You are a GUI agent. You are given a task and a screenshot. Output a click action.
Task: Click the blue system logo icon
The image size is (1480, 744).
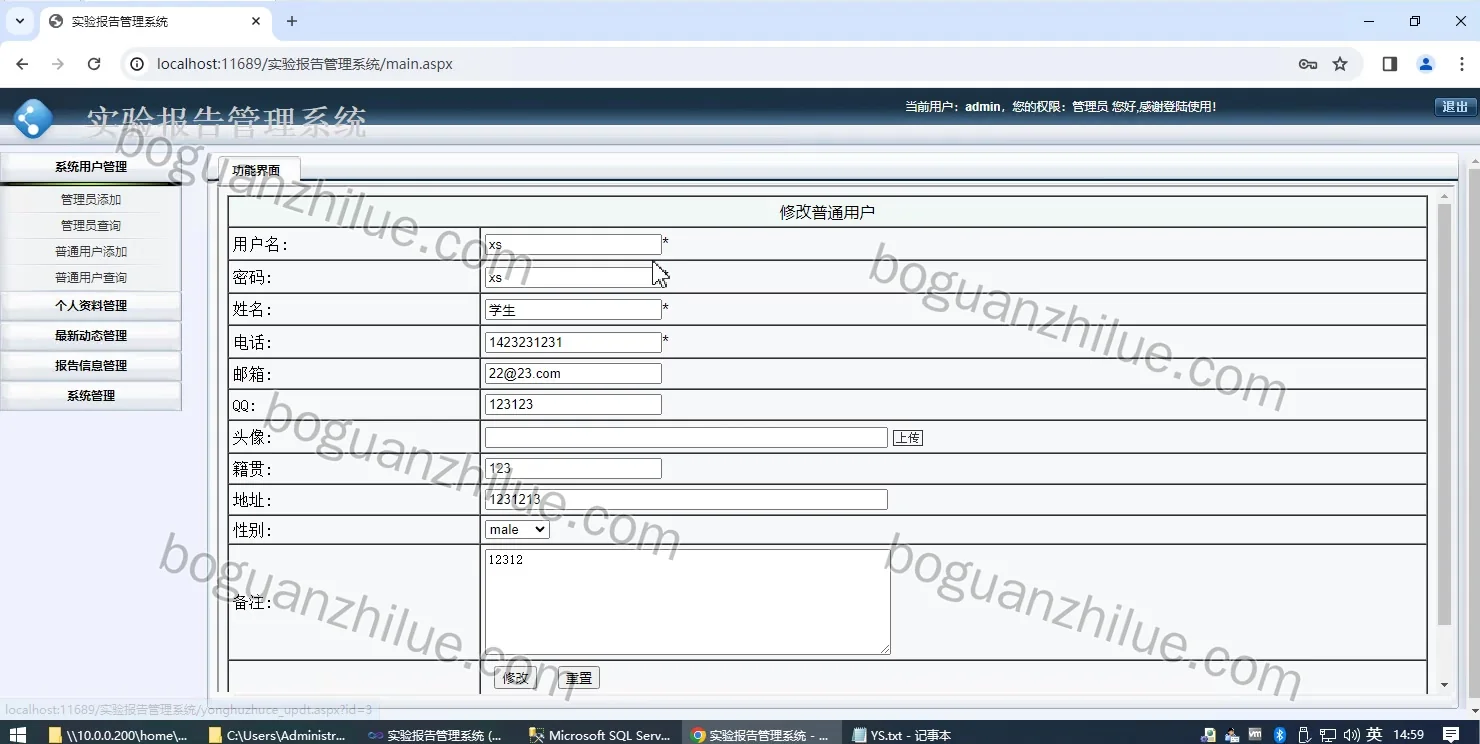tap(33, 119)
